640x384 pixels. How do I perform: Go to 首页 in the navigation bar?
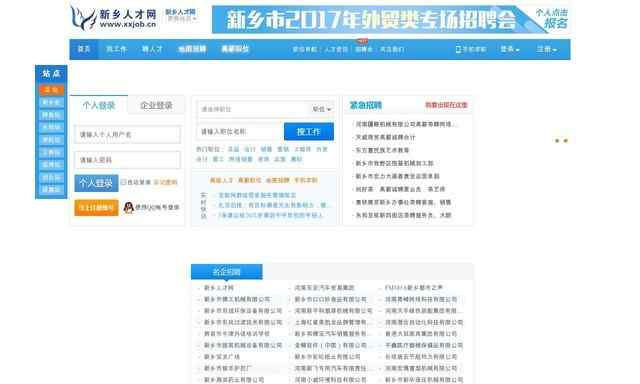[x=84, y=49]
